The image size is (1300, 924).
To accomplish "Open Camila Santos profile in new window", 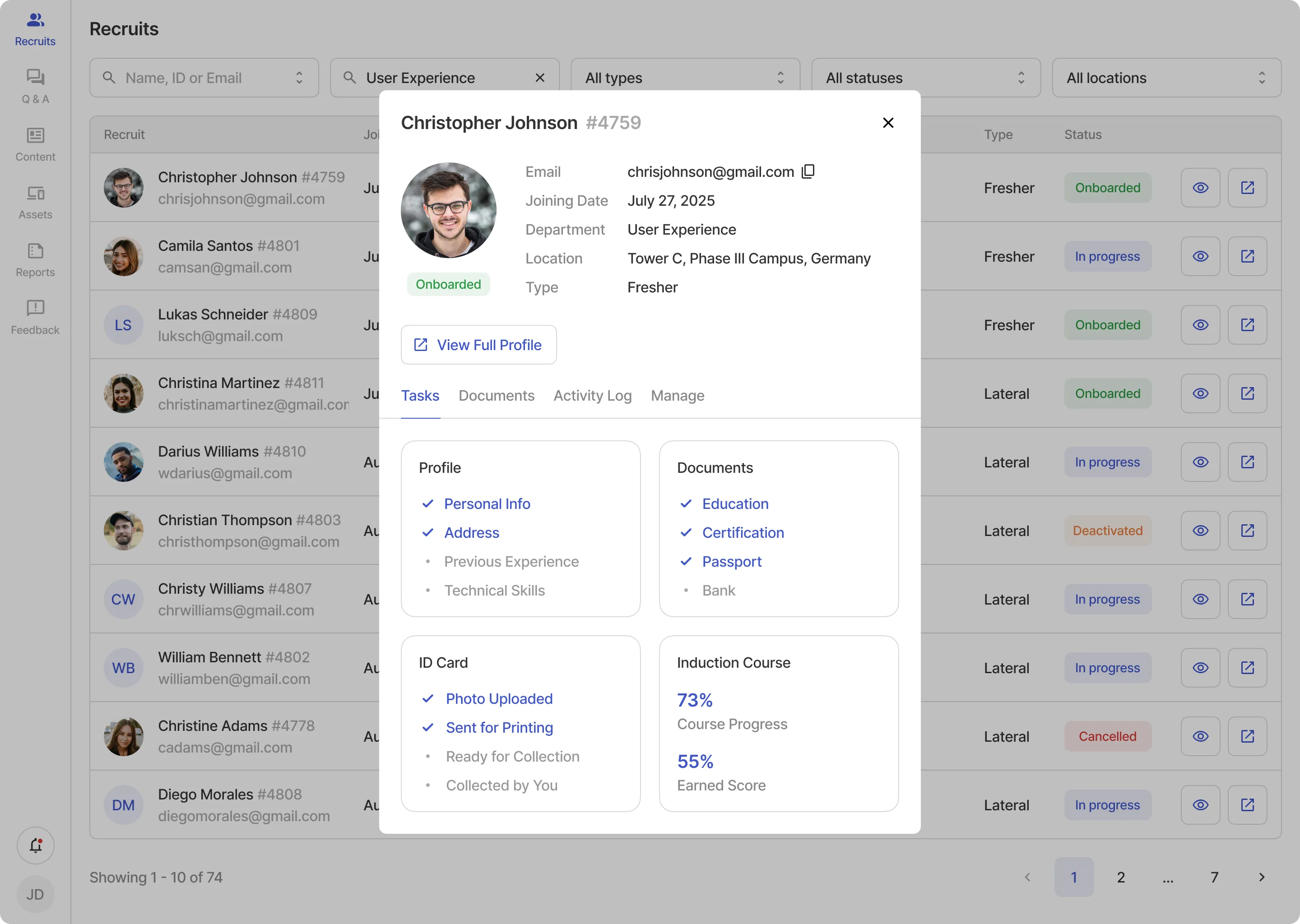I will 1247,256.
